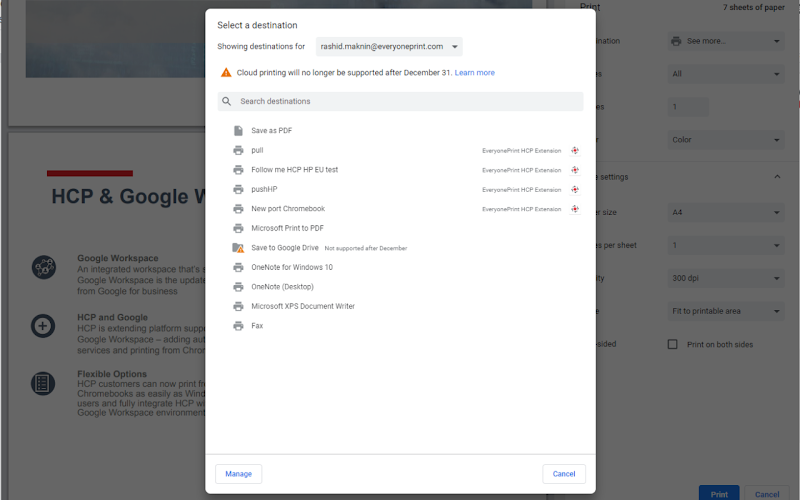800x500 pixels.
Task: Click printer icon beside Follow me HCP HP EU test
Action: tap(238, 169)
